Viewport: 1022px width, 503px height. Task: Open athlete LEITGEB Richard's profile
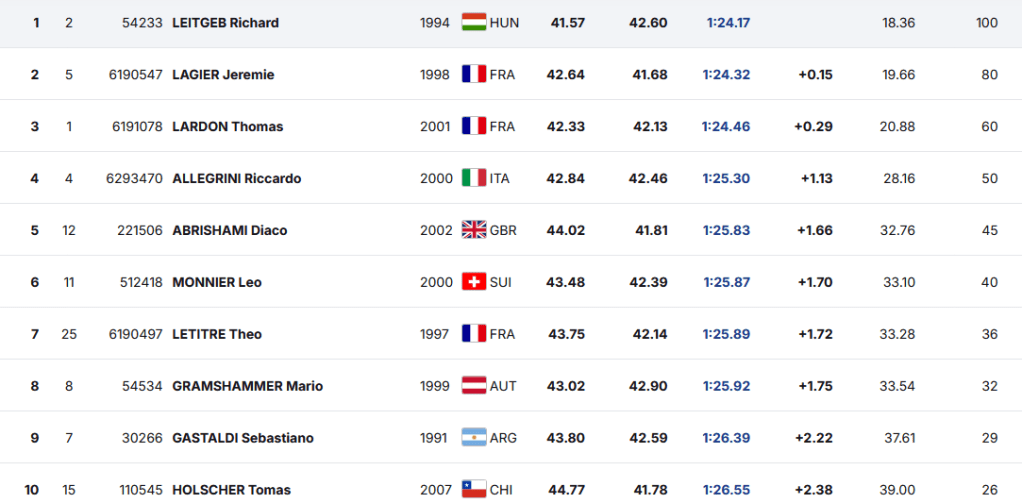click(225, 22)
